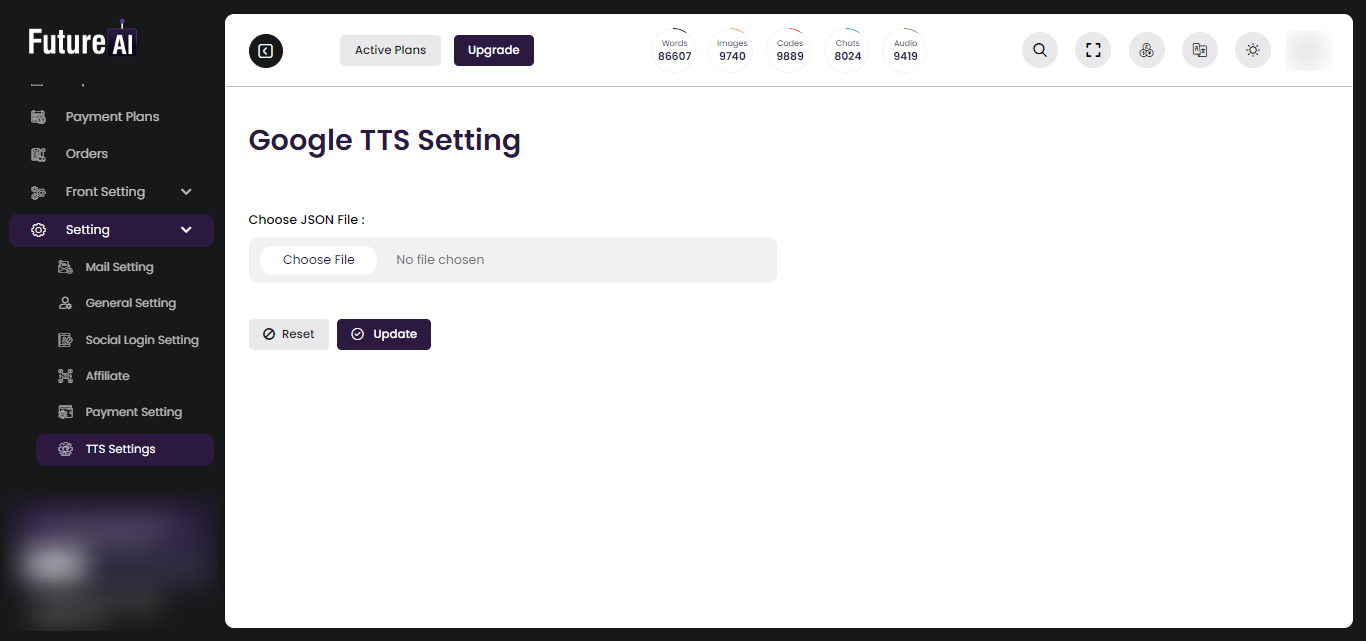This screenshot has height=641, width=1366.
Task: Collapse the sidebar using the arrow icon
Action: (x=265, y=50)
